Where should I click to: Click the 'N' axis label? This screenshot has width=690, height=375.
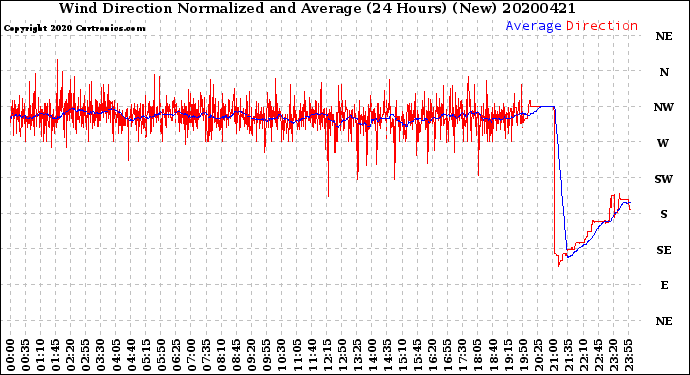click(664, 72)
